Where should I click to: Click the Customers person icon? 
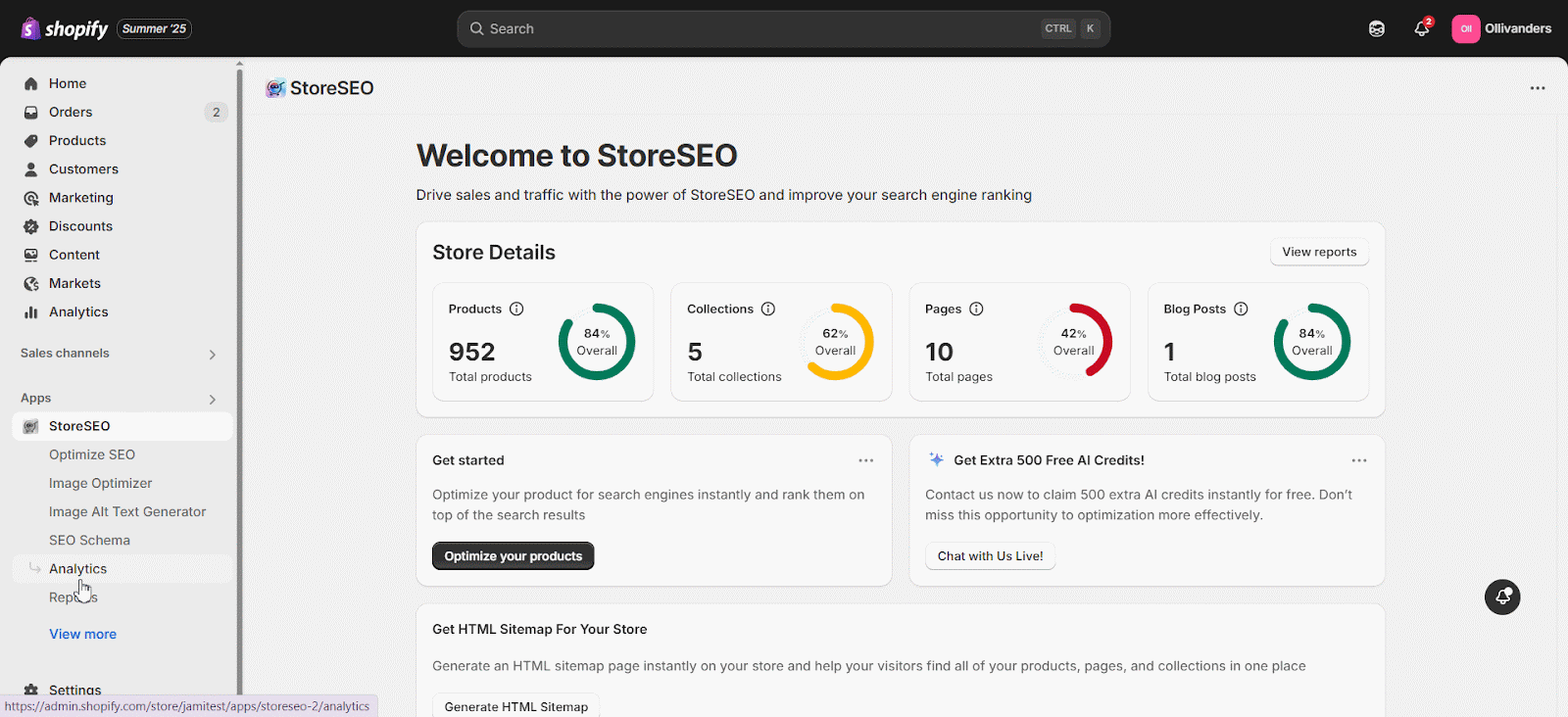(x=31, y=168)
